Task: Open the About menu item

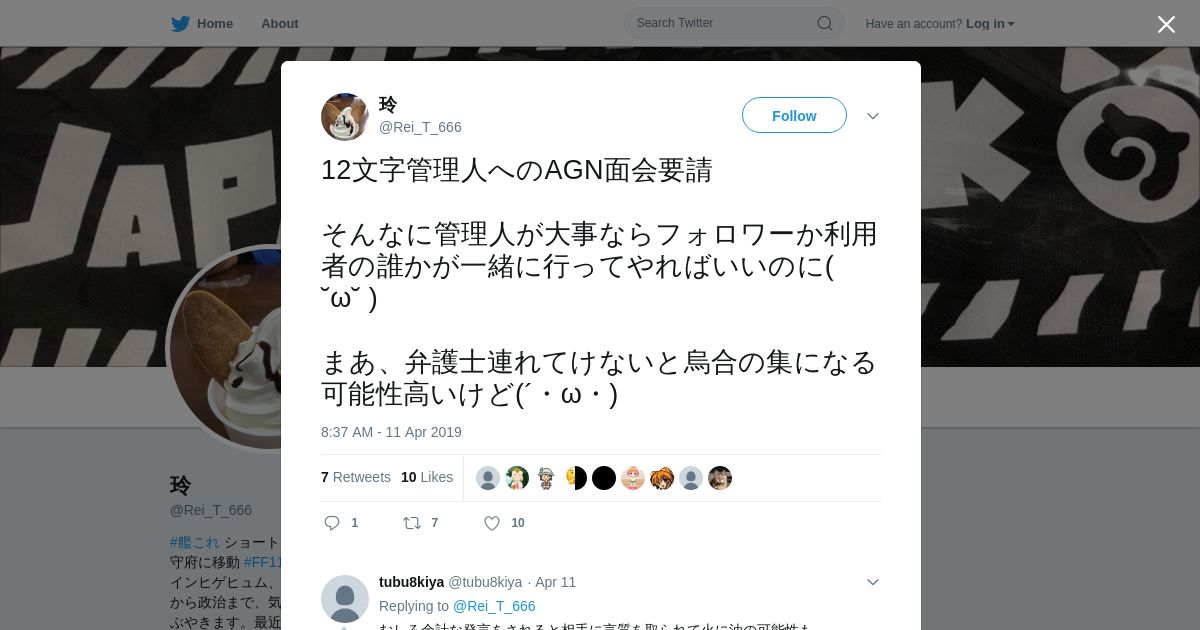Action: 280,23
